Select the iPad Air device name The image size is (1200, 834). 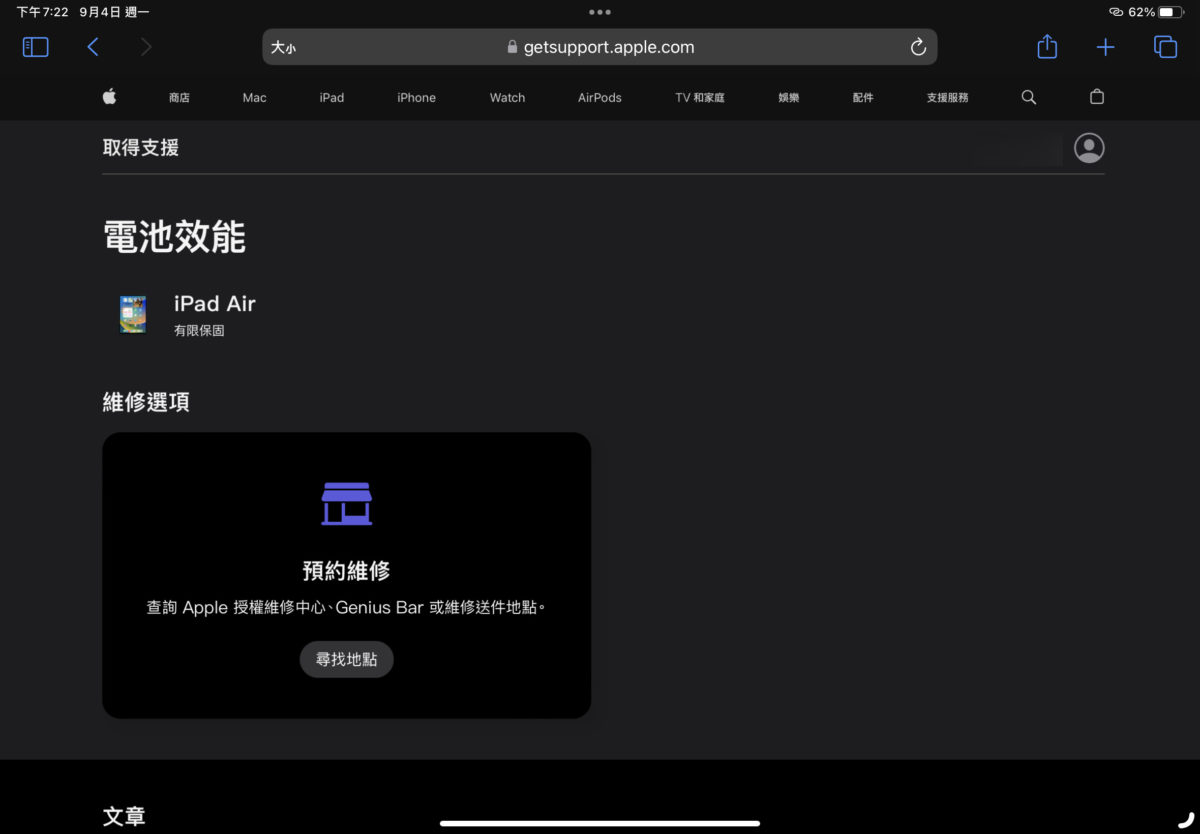tap(215, 304)
